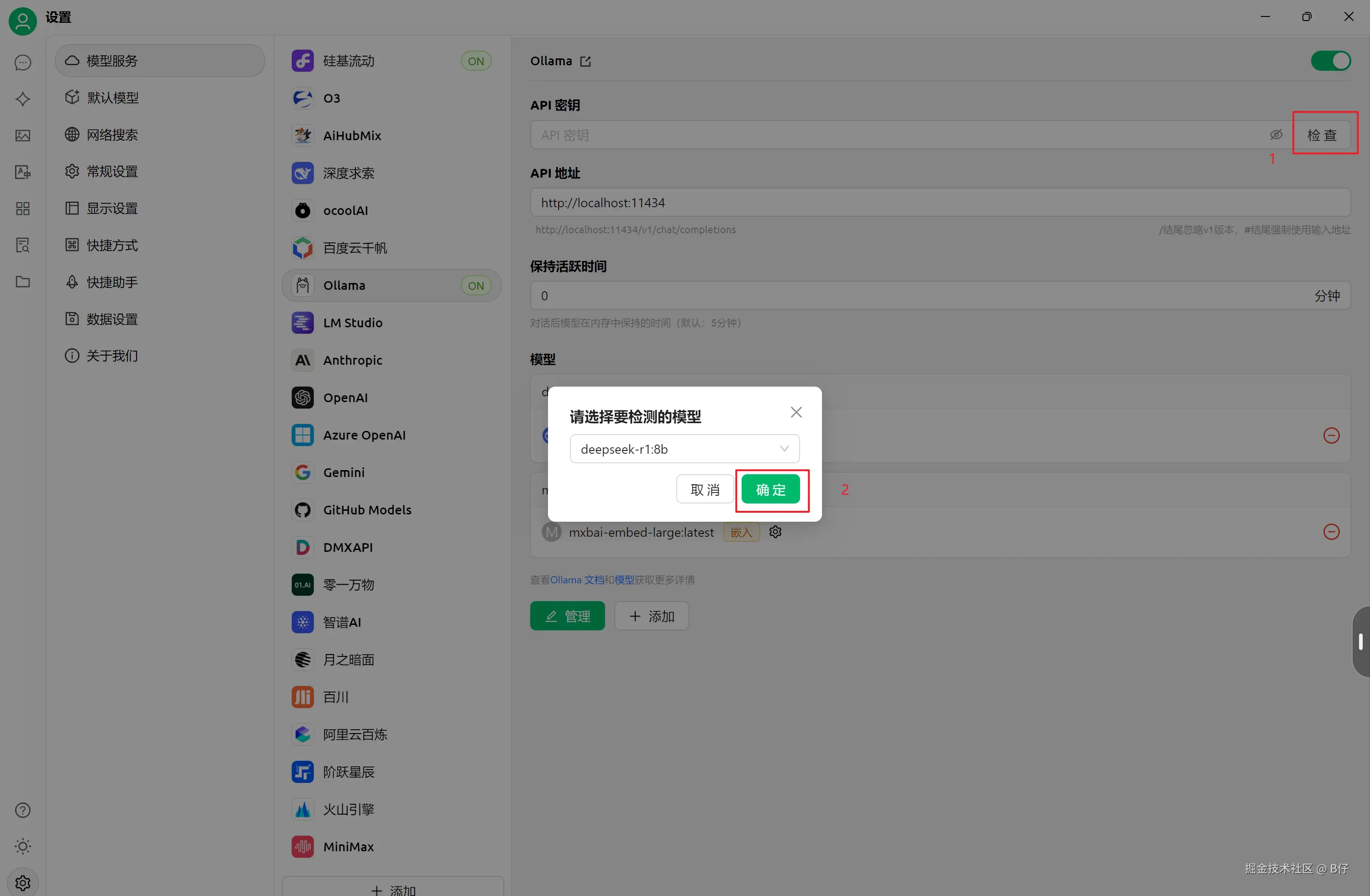Click the green 确定 confirm button

[x=770, y=490]
